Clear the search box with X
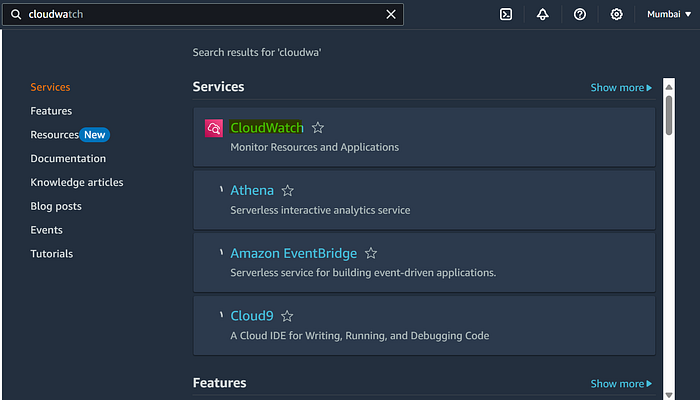The width and height of the screenshot is (700, 400). coord(391,14)
